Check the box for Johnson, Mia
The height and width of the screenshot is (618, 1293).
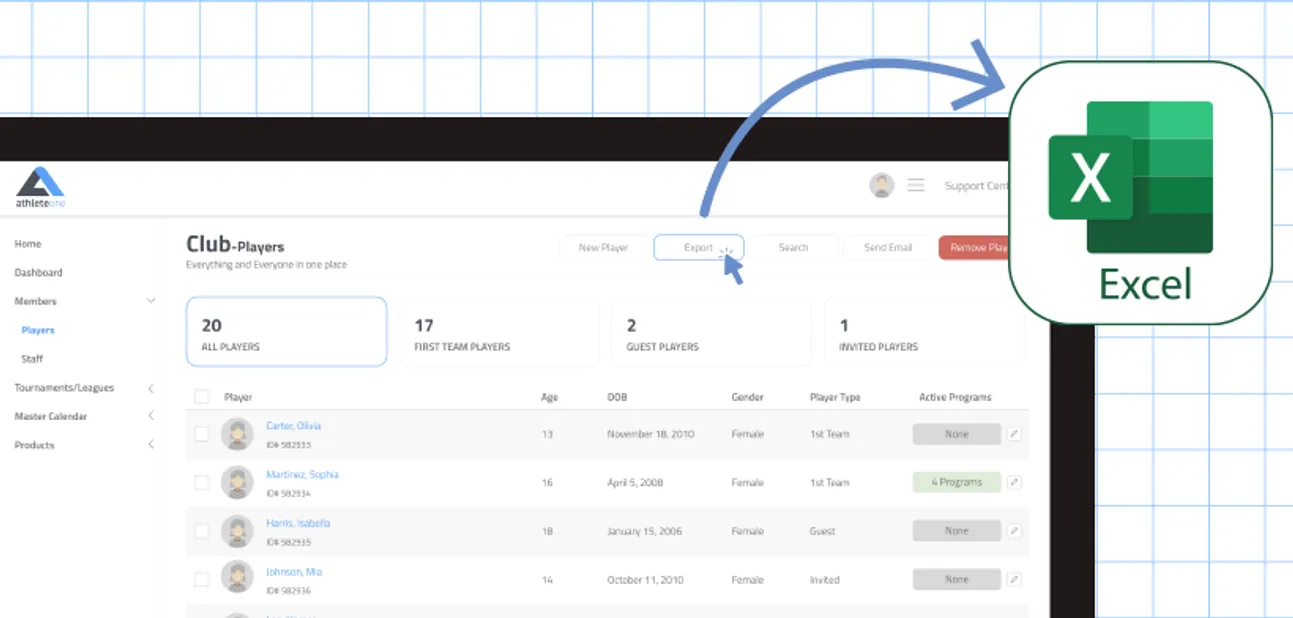pyautogui.click(x=202, y=579)
